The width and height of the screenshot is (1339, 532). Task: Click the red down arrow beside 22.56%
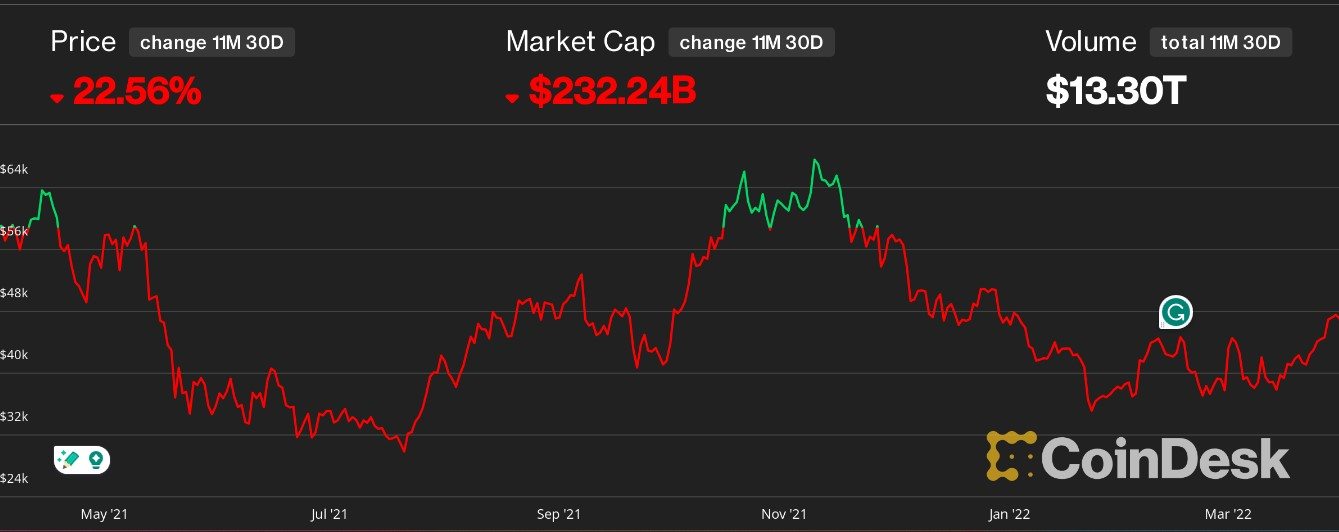(57, 97)
